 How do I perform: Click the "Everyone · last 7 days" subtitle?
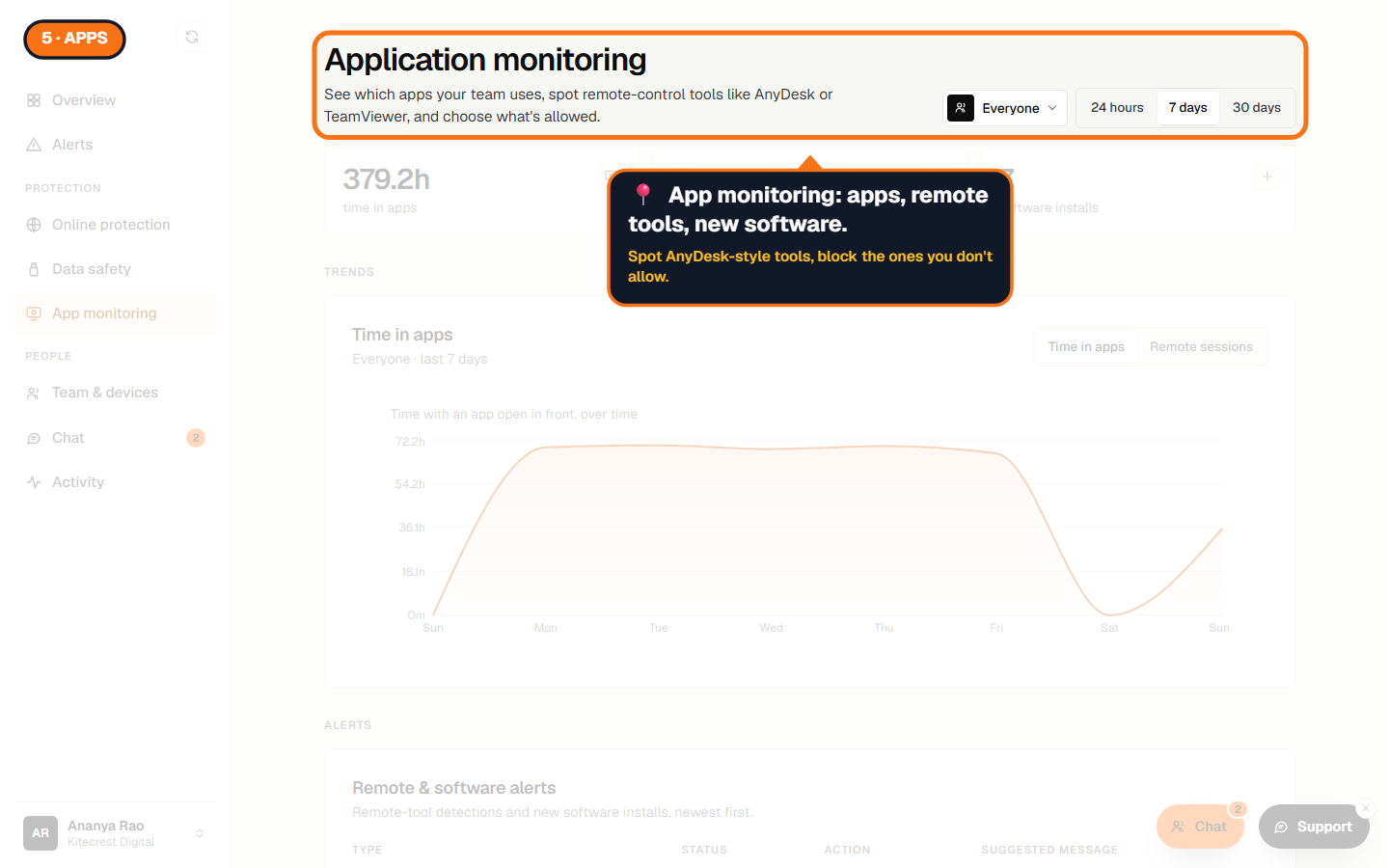point(420,359)
